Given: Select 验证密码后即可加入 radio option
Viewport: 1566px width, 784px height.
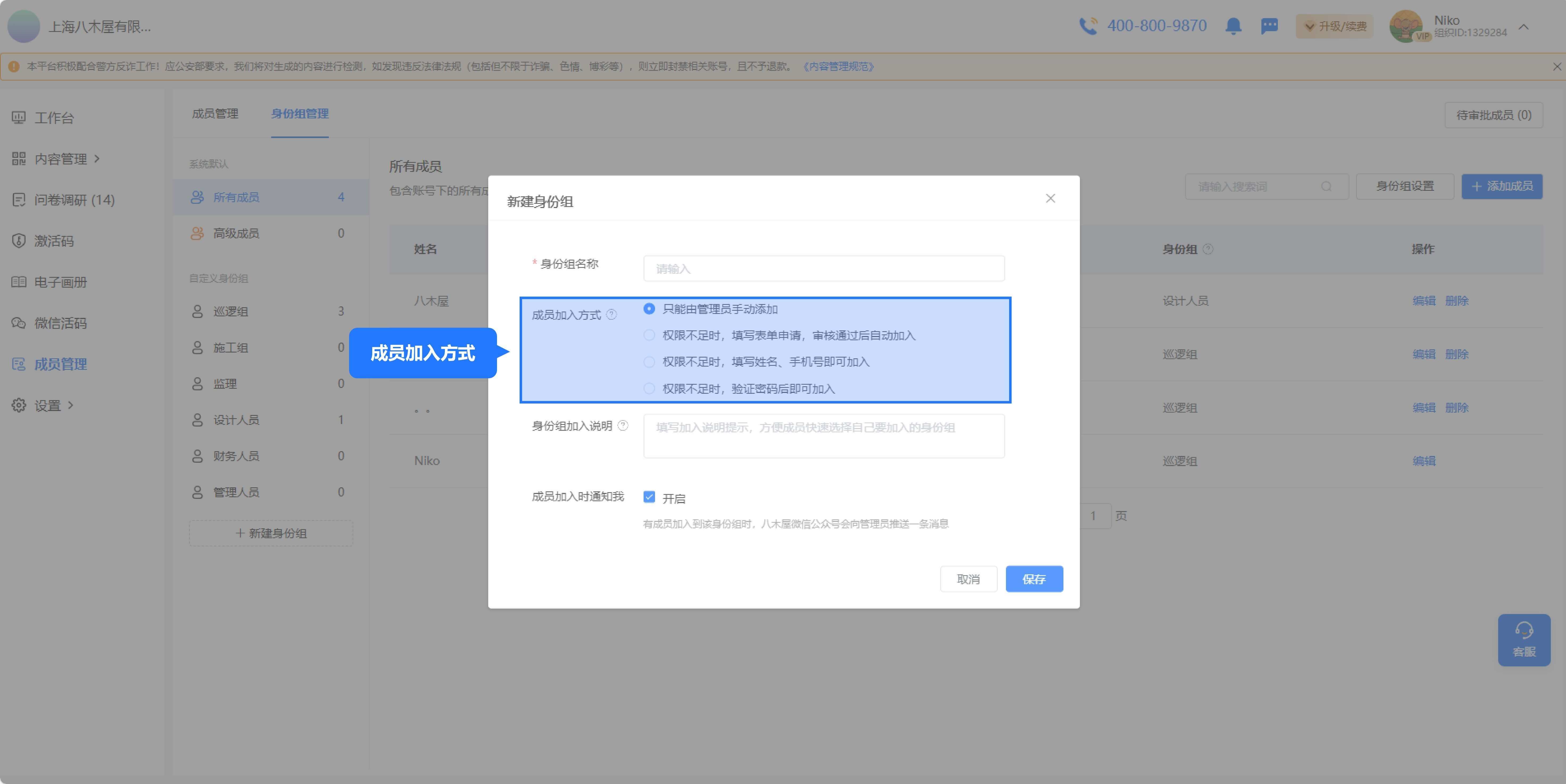Looking at the screenshot, I should 649,388.
